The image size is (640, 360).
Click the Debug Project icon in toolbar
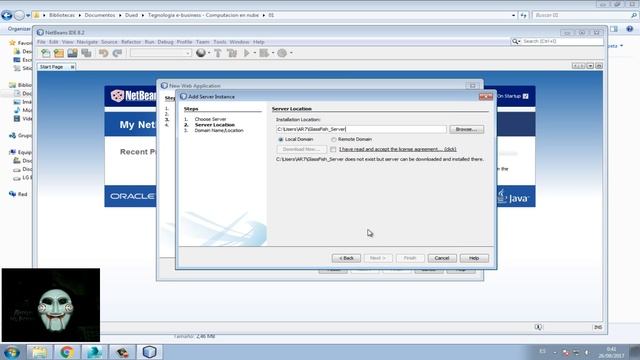(264, 53)
